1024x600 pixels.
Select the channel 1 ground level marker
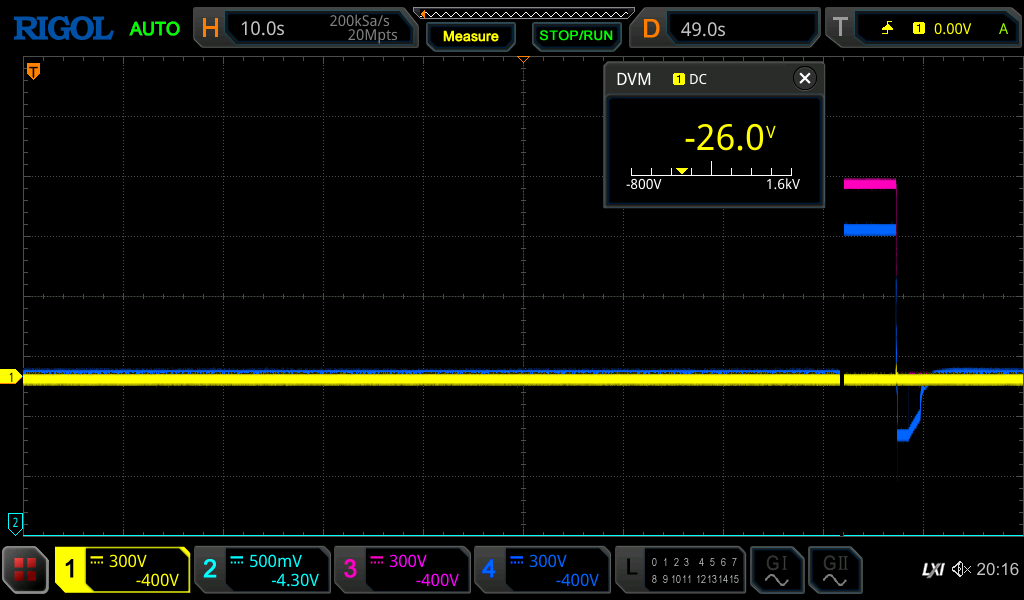[x=12, y=377]
